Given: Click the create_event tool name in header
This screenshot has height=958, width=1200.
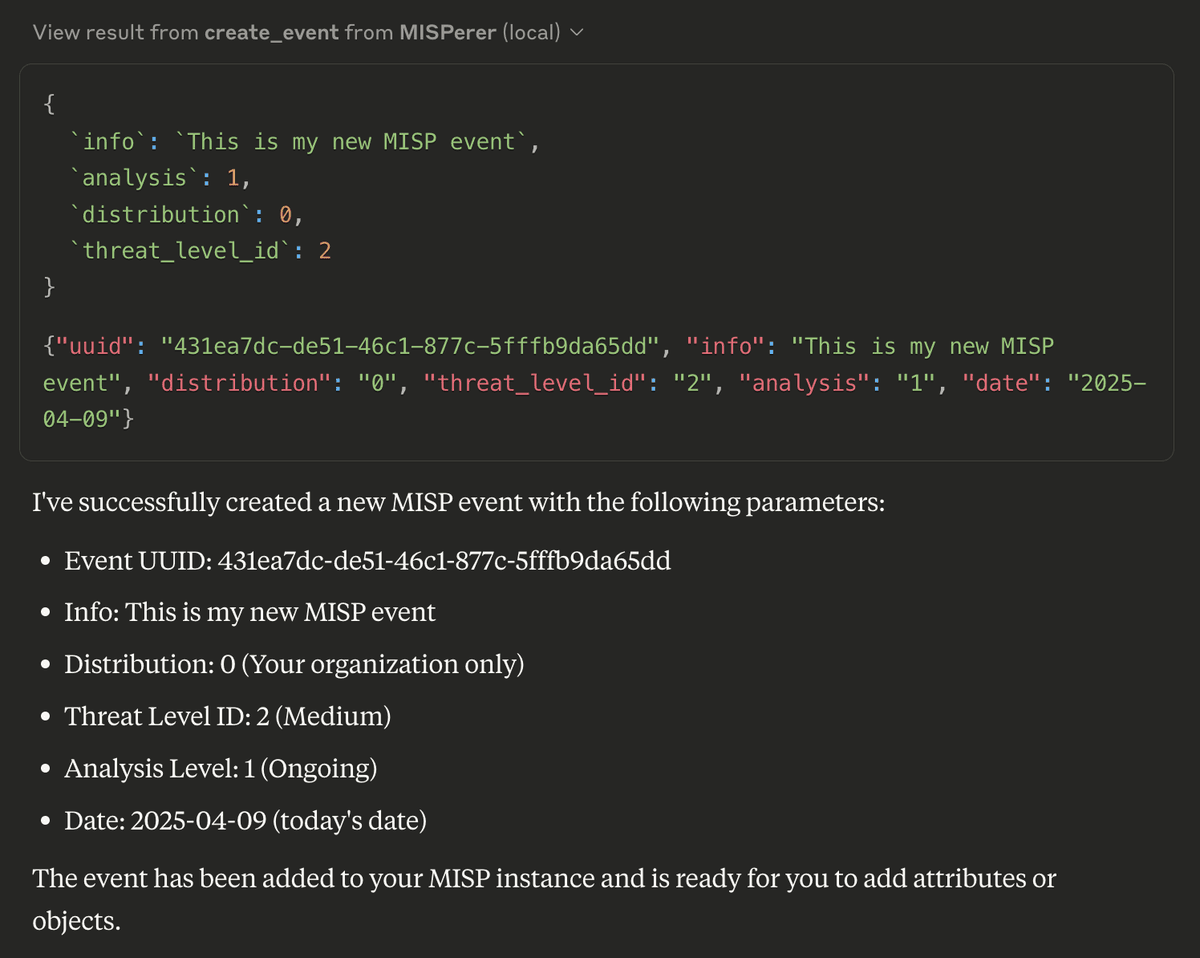Looking at the screenshot, I should click(x=271, y=32).
